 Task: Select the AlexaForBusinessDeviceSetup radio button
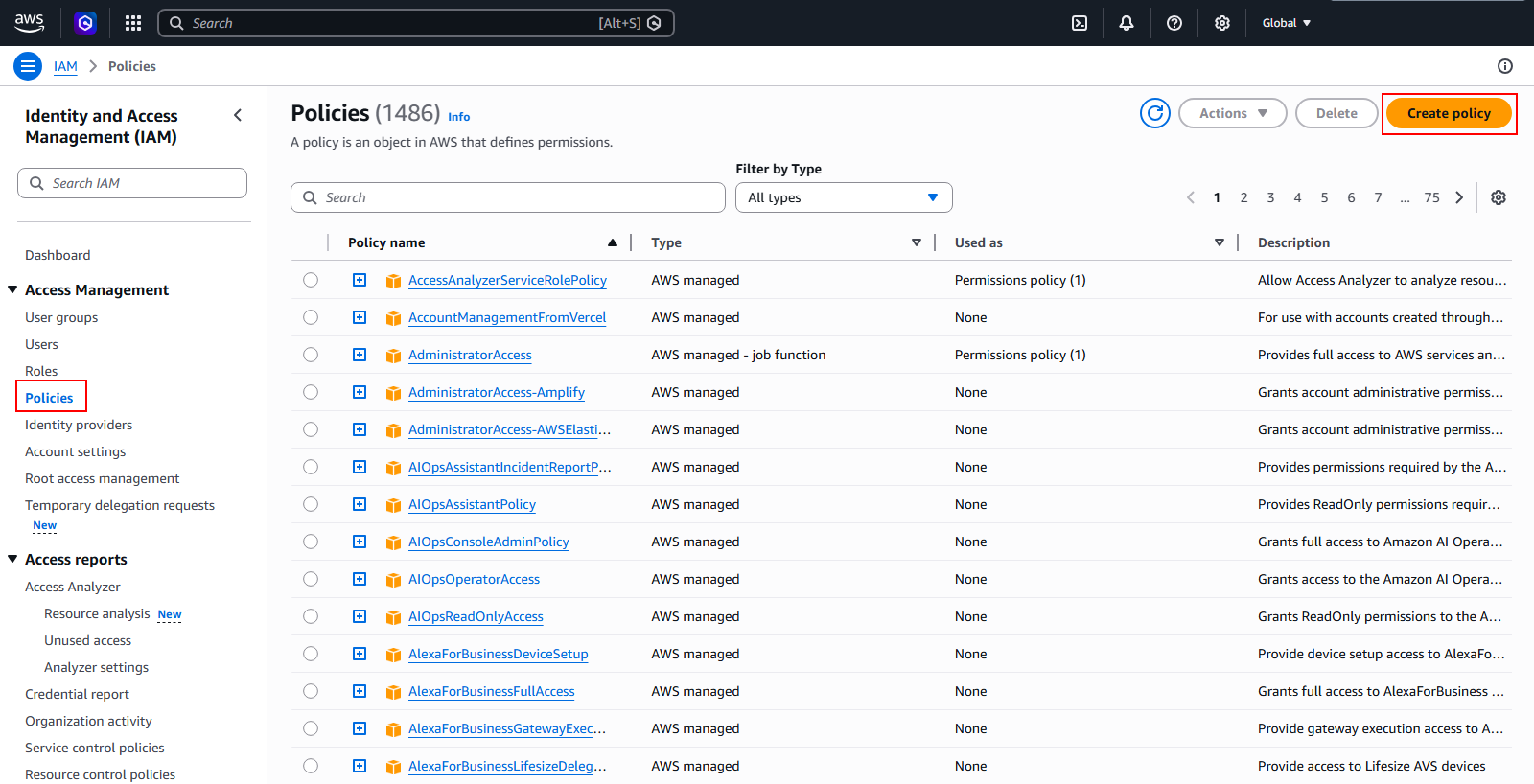(x=311, y=654)
